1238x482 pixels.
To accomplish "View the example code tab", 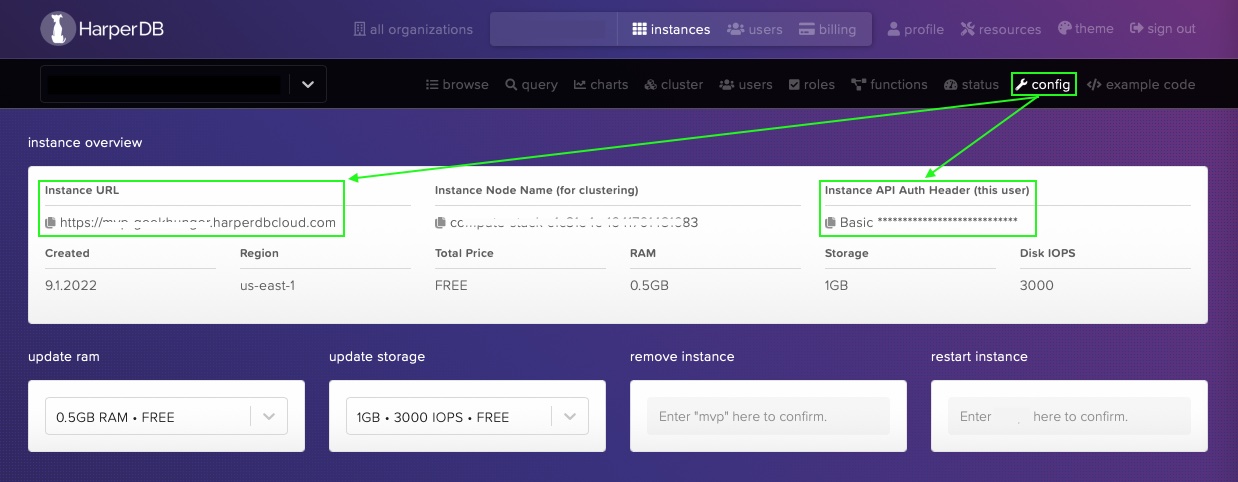I will point(1141,85).
